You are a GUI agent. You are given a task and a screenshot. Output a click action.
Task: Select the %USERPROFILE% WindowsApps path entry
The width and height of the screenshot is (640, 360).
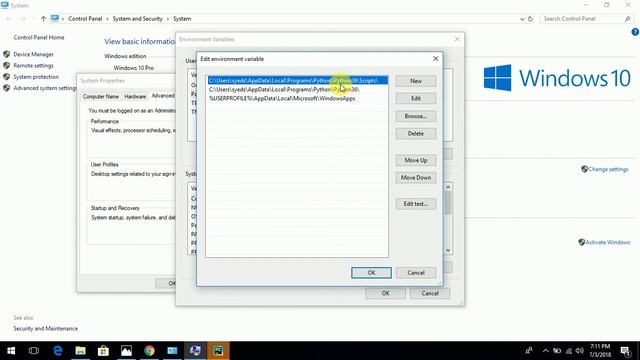click(x=298, y=98)
